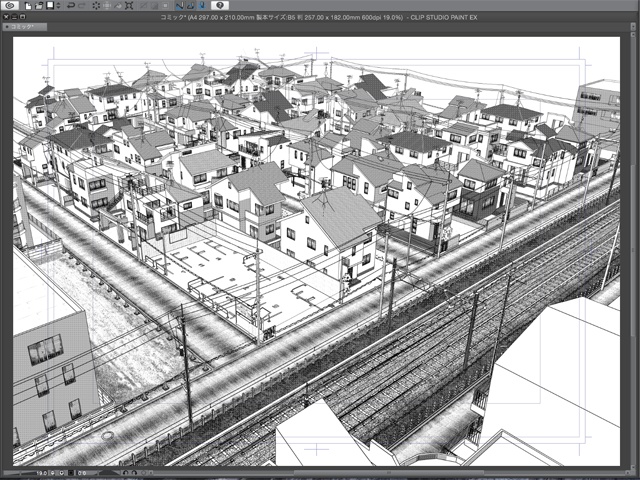Click the zoom slider in the status bar
The height and width of the screenshot is (480, 640).
pyautogui.click(x=19, y=473)
